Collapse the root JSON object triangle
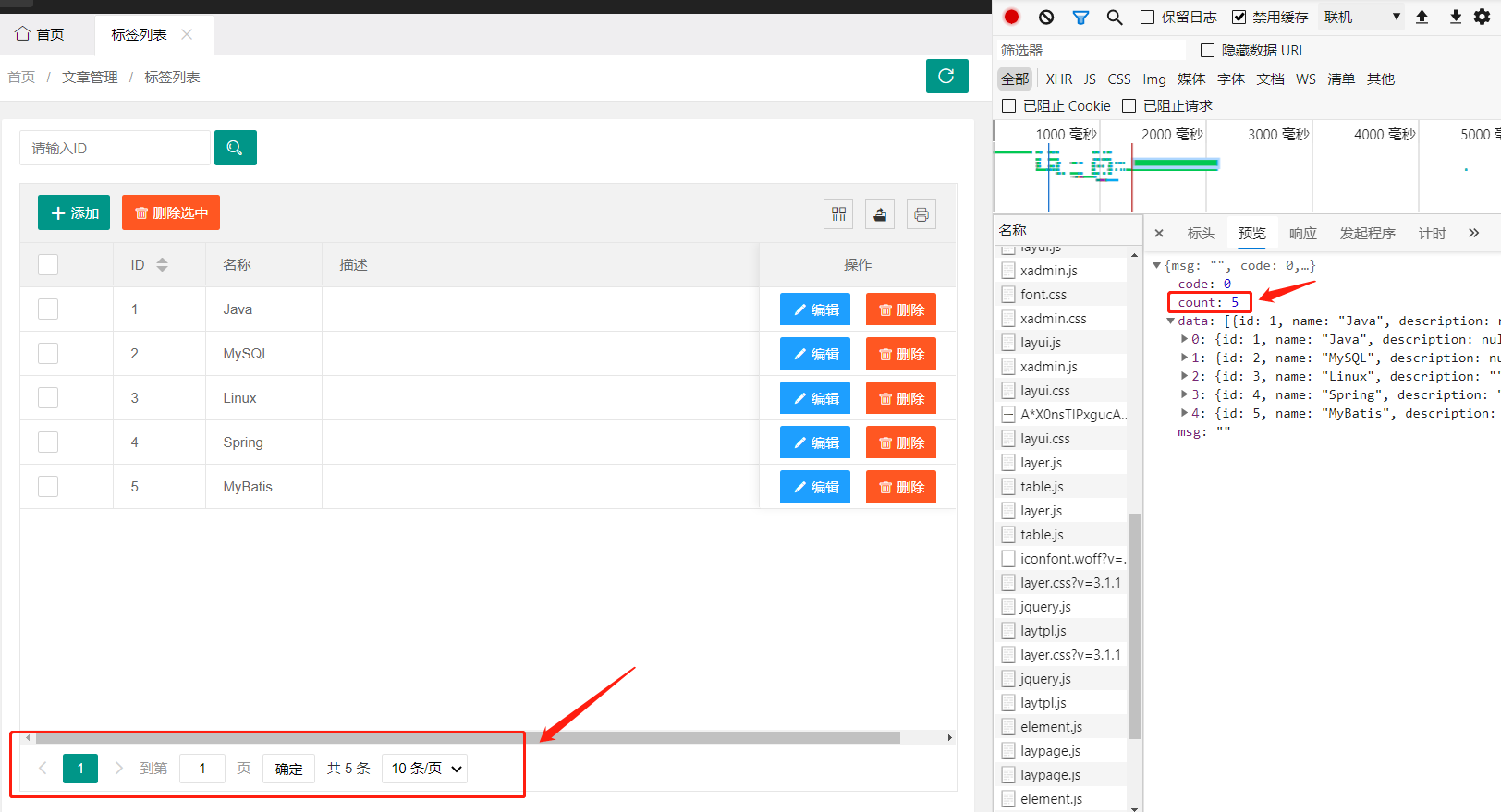The width and height of the screenshot is (1501, 812). pyautogui.click(x=1156, y=266)
